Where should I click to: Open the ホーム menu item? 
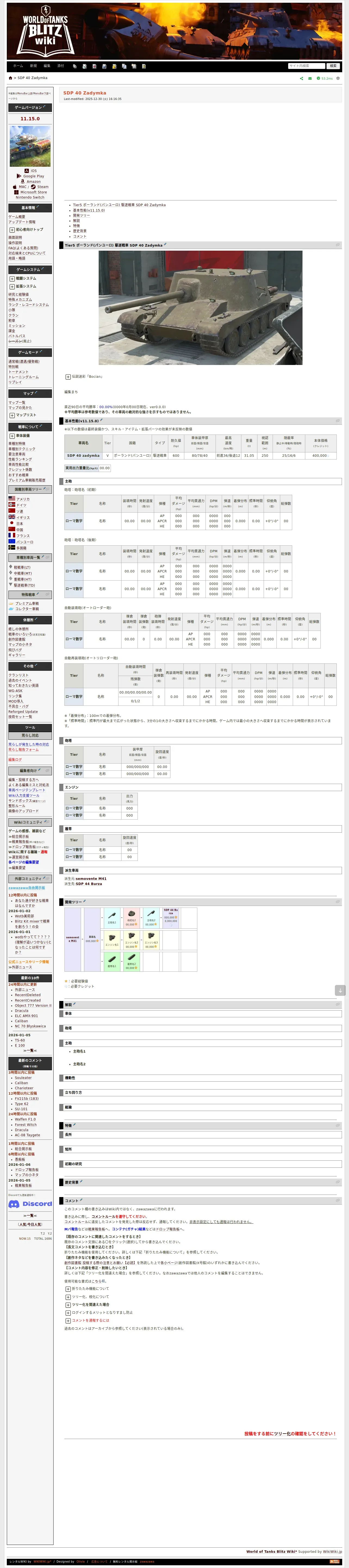tap(18, 66)
